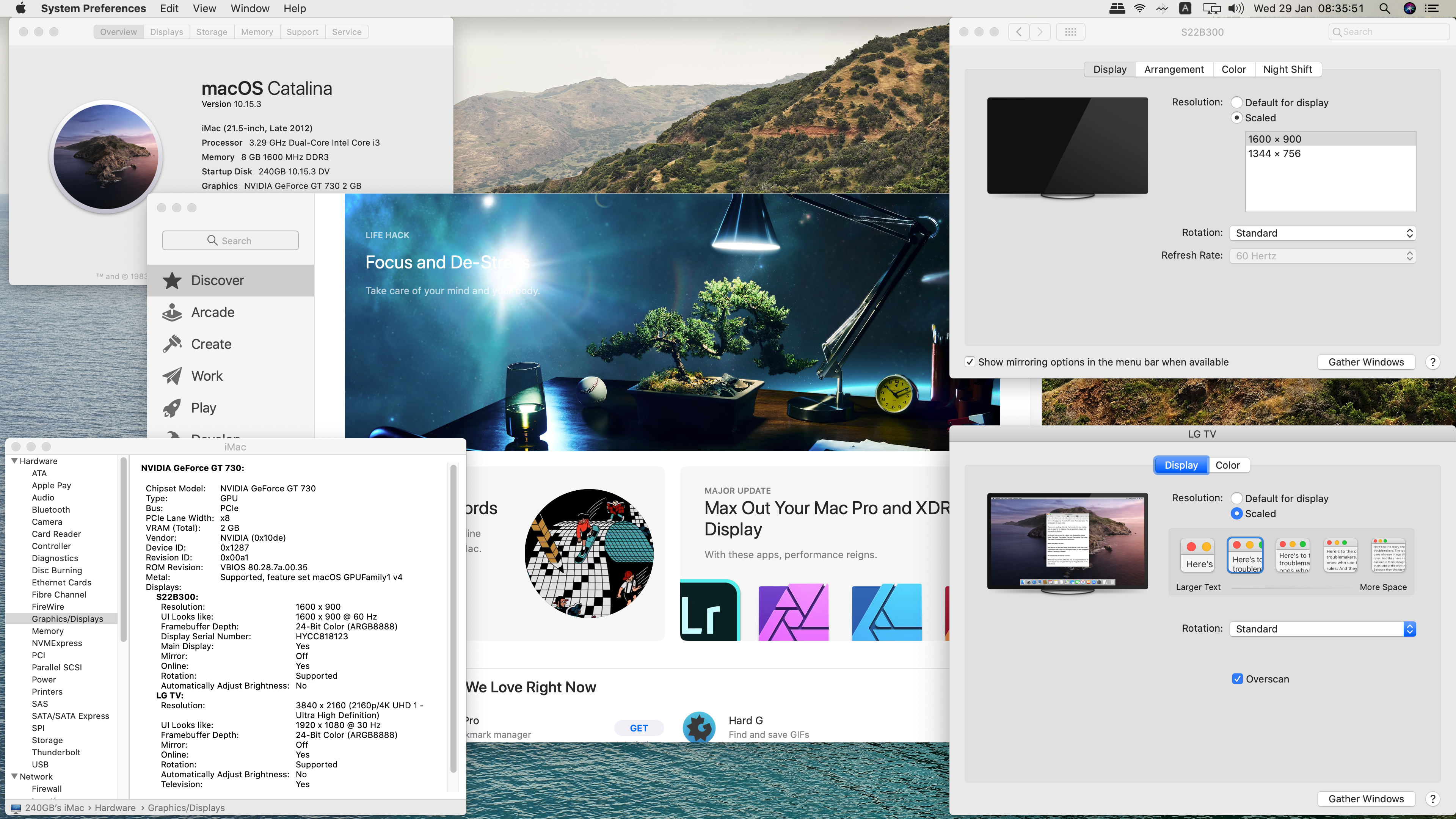Open help in S22B300 display window
This screenshot has width=1456, height=819.
click(1432, 362)
